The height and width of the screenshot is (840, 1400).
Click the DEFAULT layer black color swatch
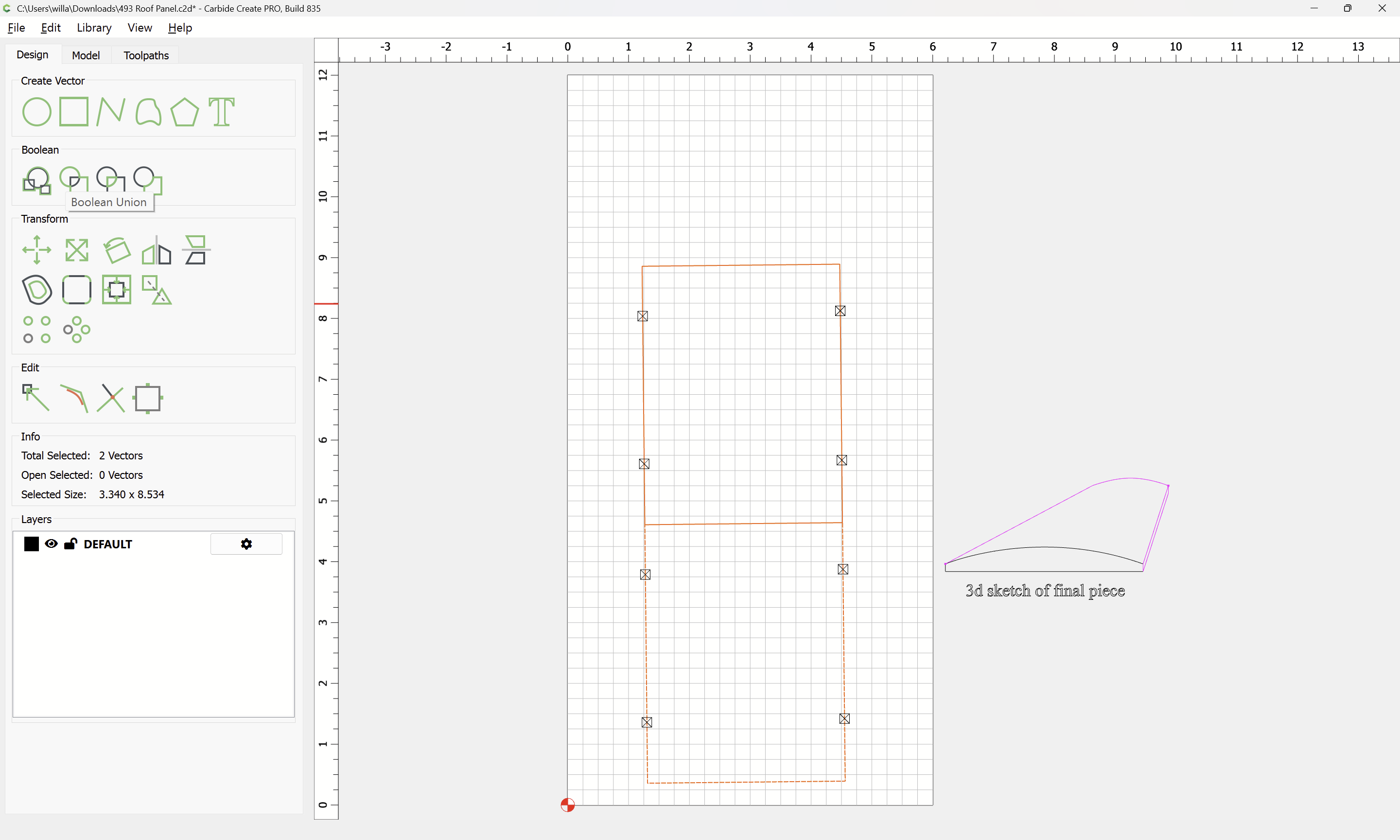click(x=32, y=544)
